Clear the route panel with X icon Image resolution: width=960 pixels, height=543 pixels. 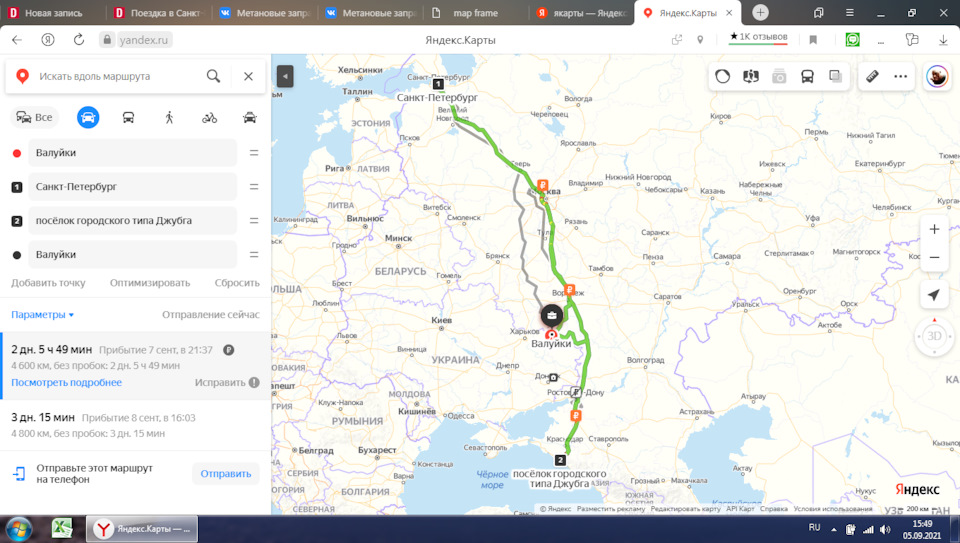pyautogui.click(x=248, y=76)
